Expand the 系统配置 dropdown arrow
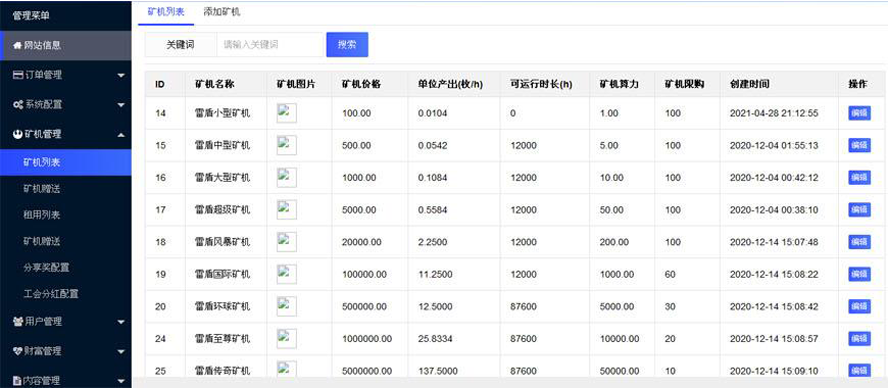888x388 pixels. coord(121,105)
